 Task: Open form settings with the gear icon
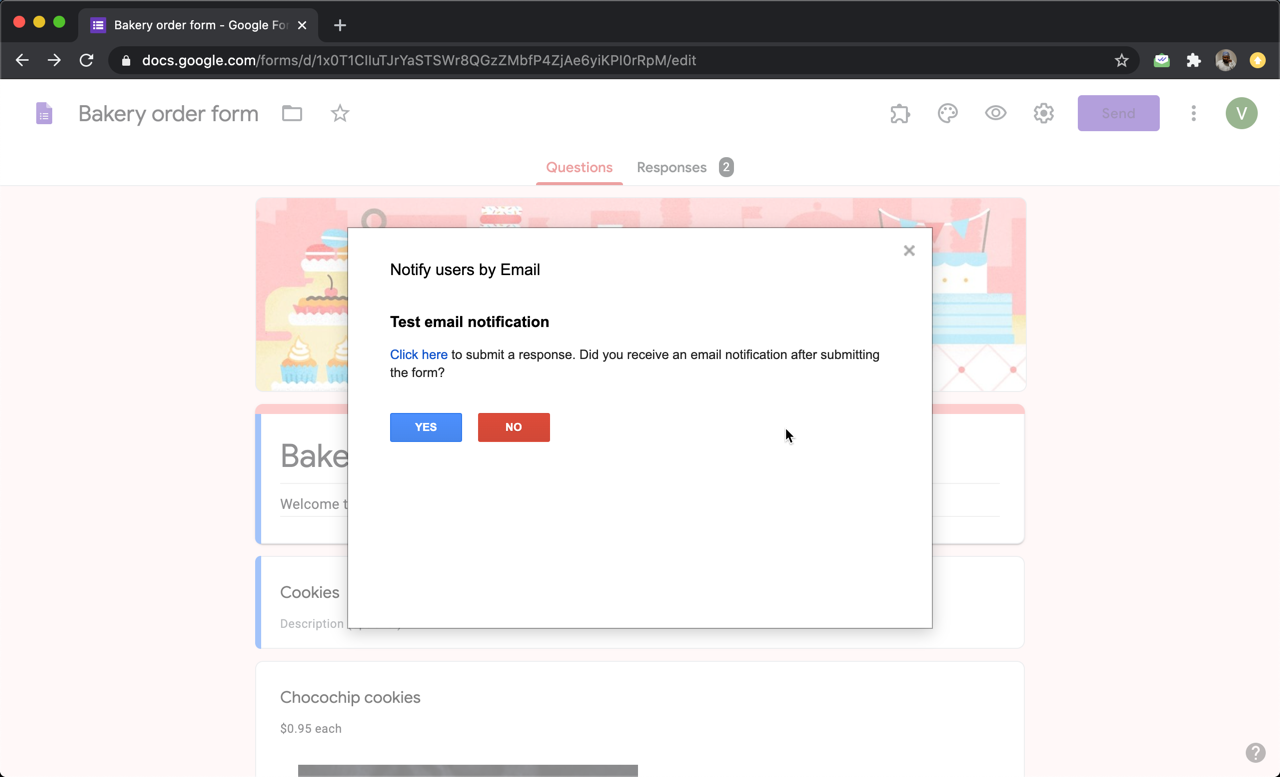tap(1043, 113)
